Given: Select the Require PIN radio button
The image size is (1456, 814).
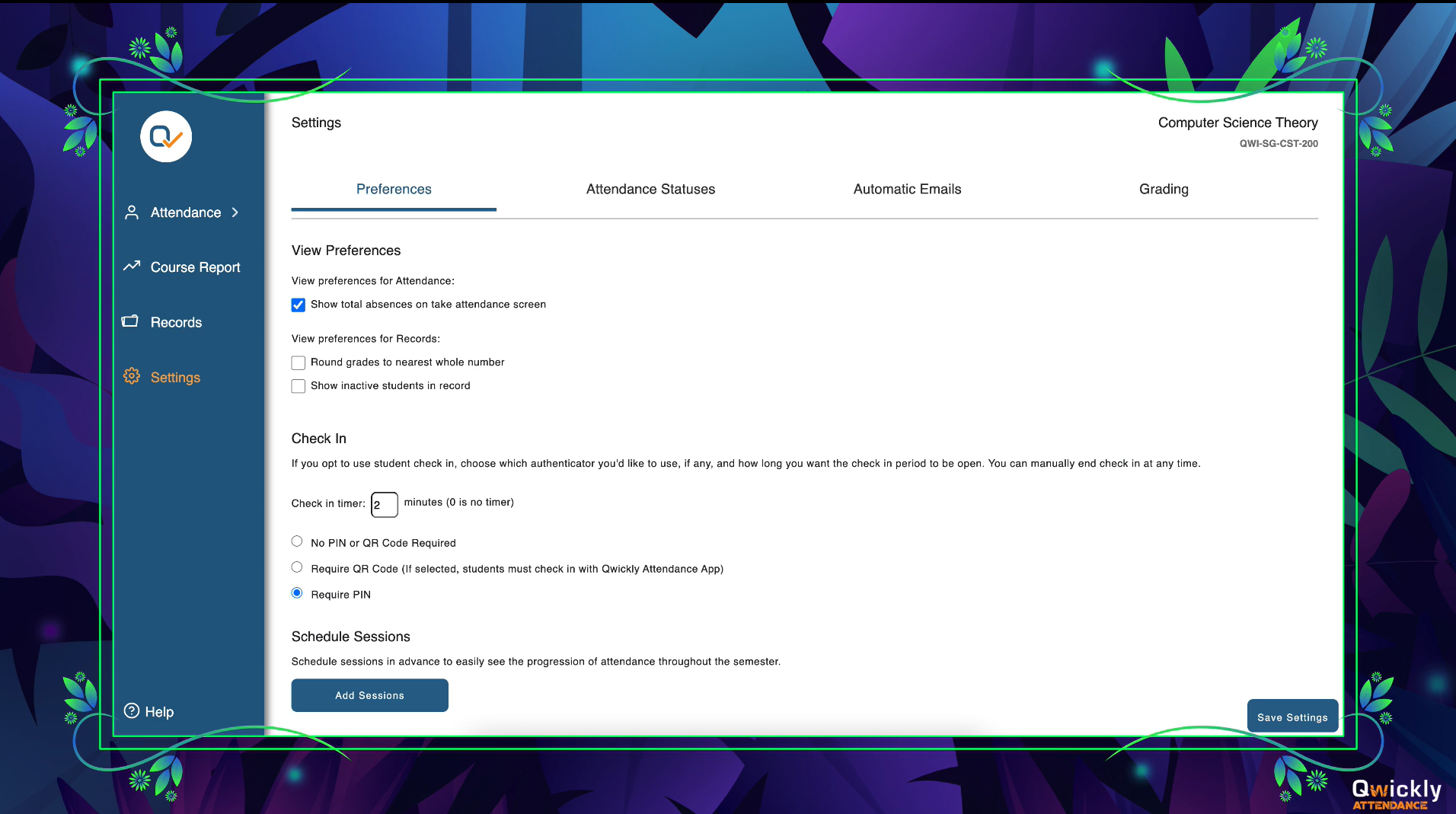Looking at the screenshot, I should tap(297, 593).
